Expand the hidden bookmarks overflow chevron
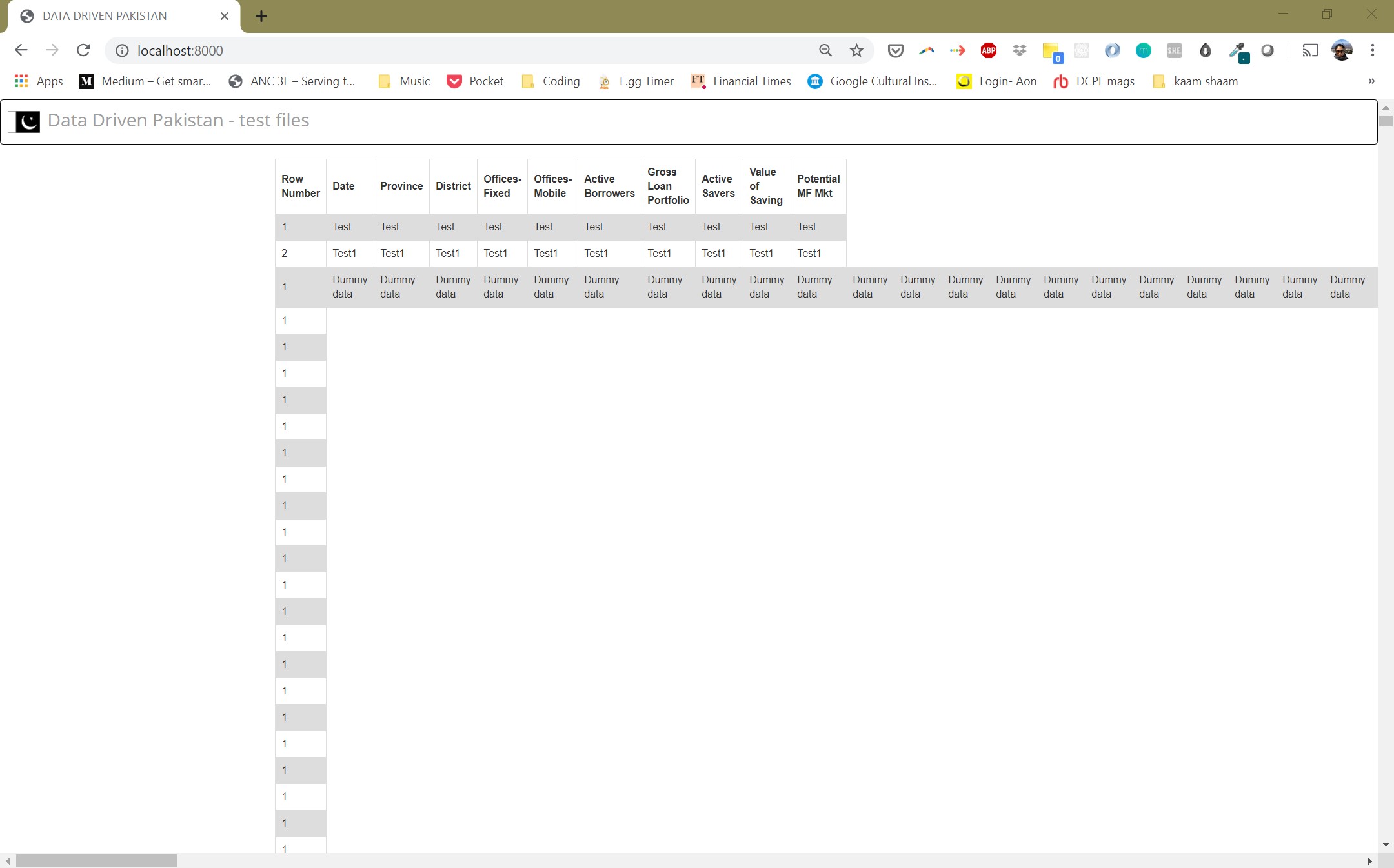The height and width of the screenshot is (868, 1394). tap(1371, 81)
